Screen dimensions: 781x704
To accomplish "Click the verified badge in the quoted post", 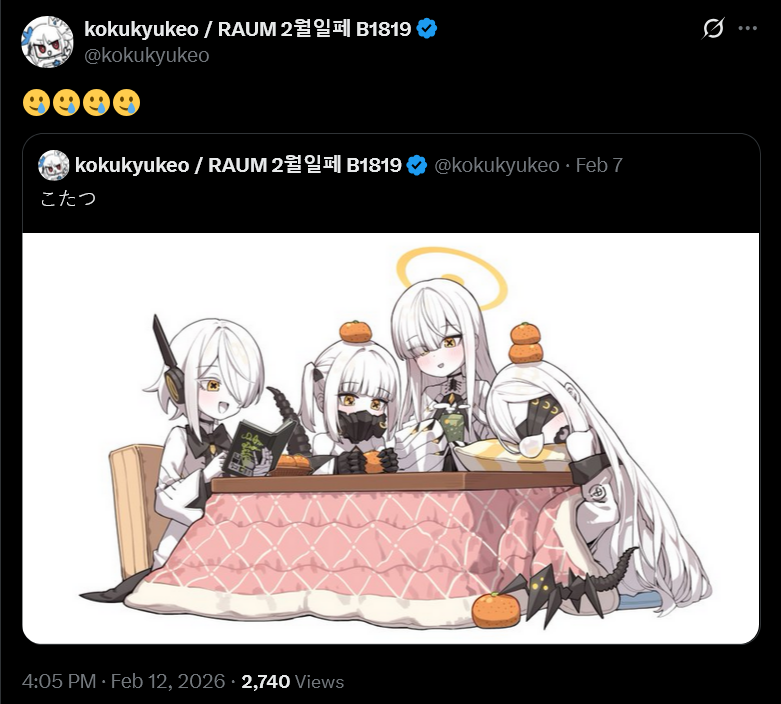I will 416,165.
